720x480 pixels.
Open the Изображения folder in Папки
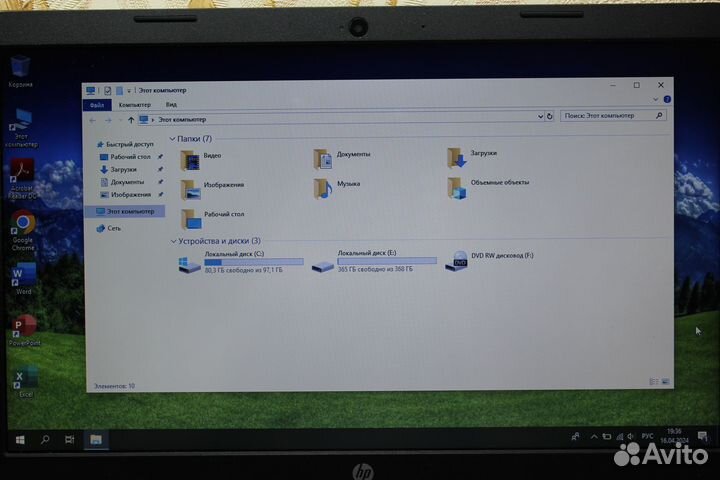click(212, 189)
